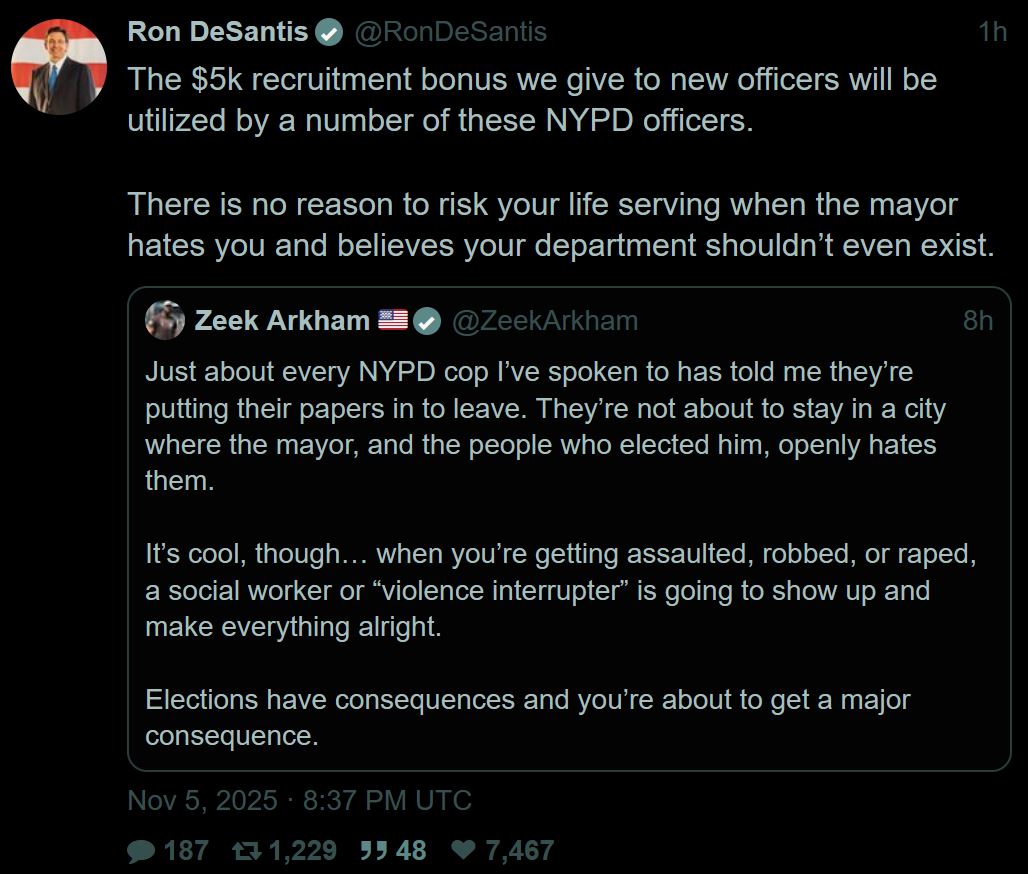Click the 1h timestamp on the tweet
This screenshot has height=874, width=1028.
tap(992, 32)
